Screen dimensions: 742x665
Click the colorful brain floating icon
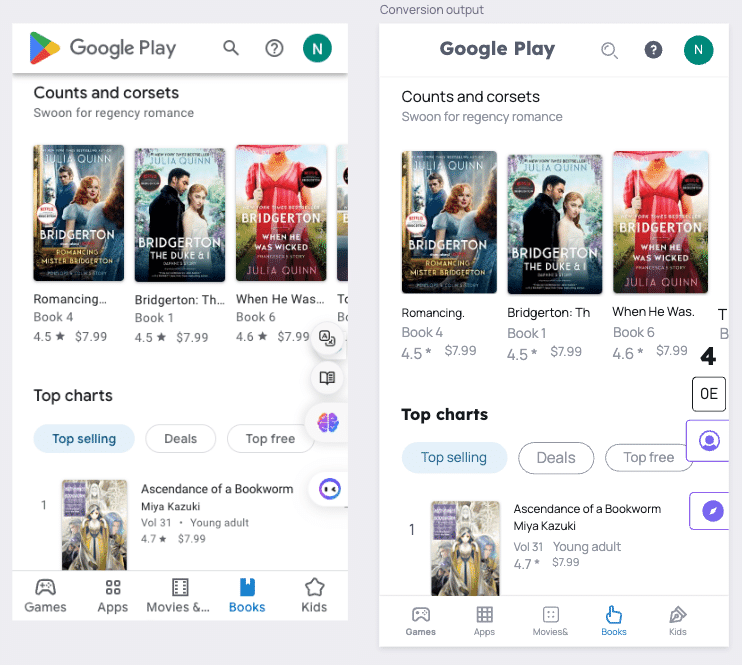[328, 422]
